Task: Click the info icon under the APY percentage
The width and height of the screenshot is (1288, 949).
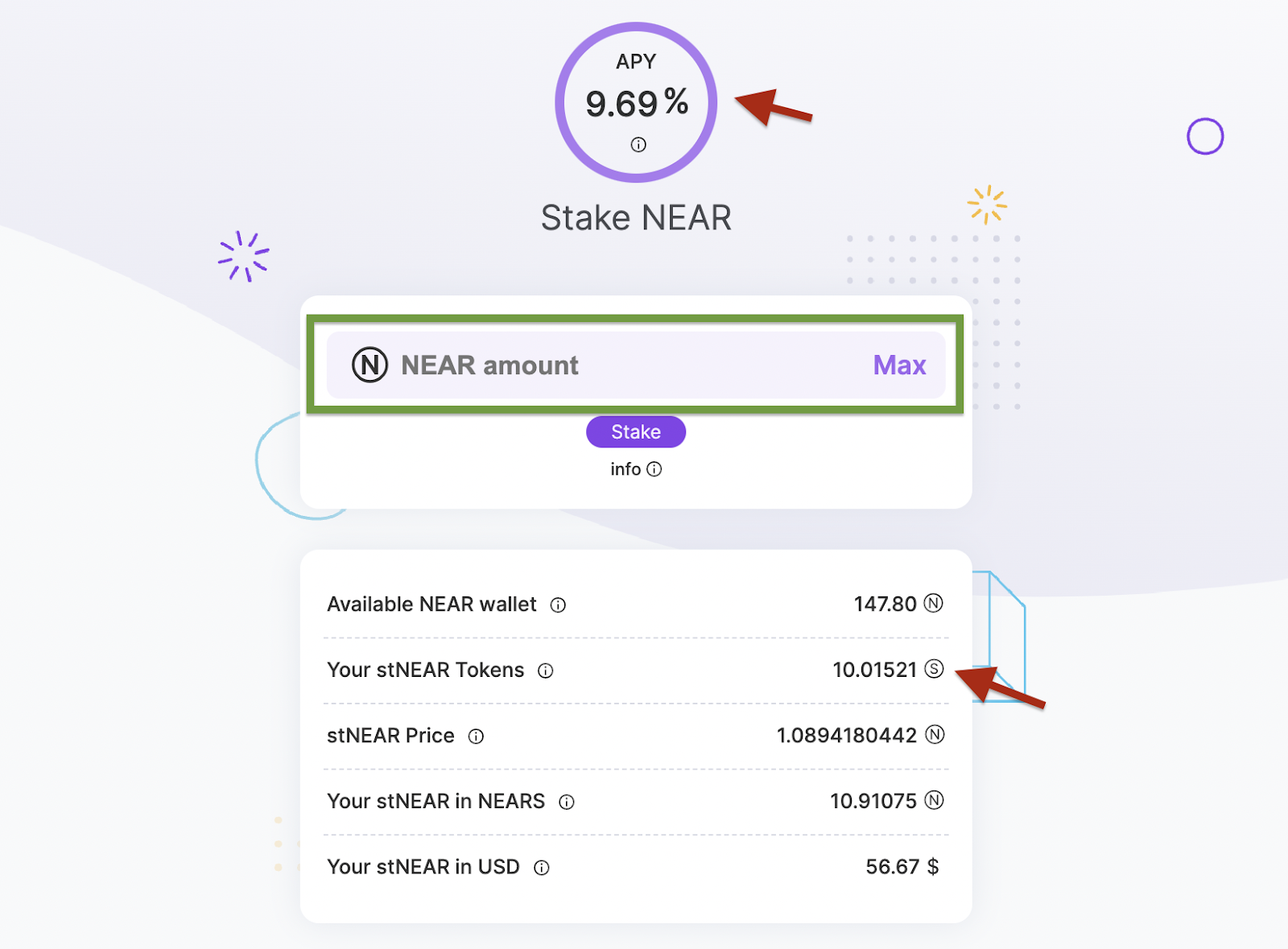Action: point(638,145)
